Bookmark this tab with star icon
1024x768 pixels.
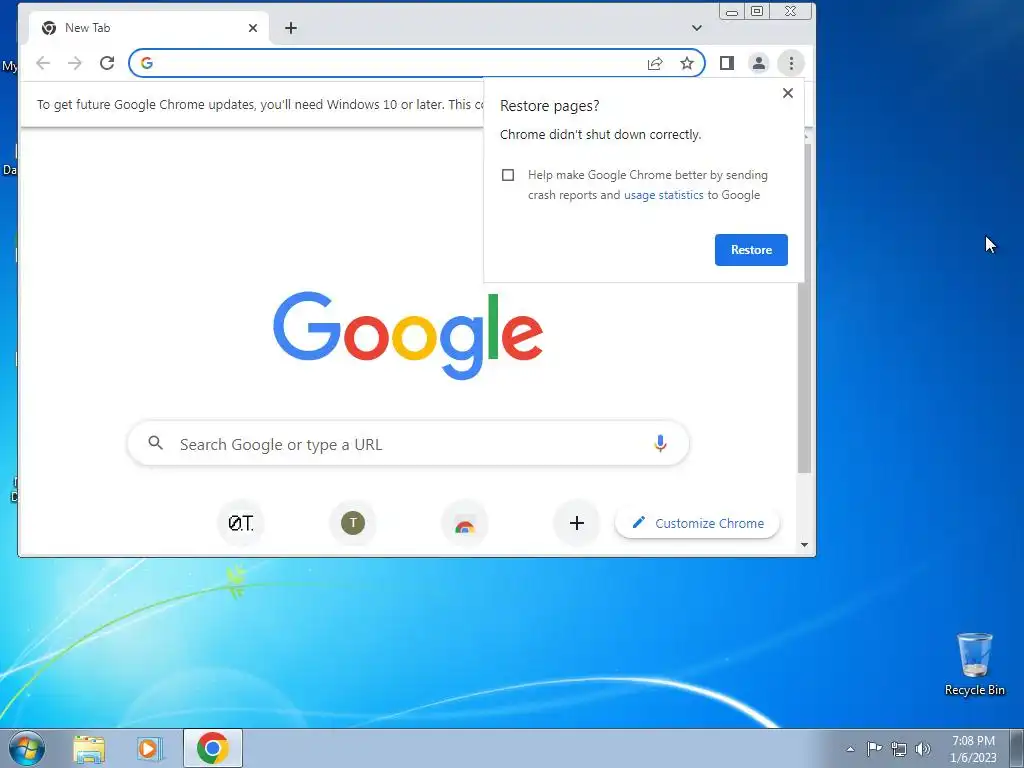pos(686,63)
